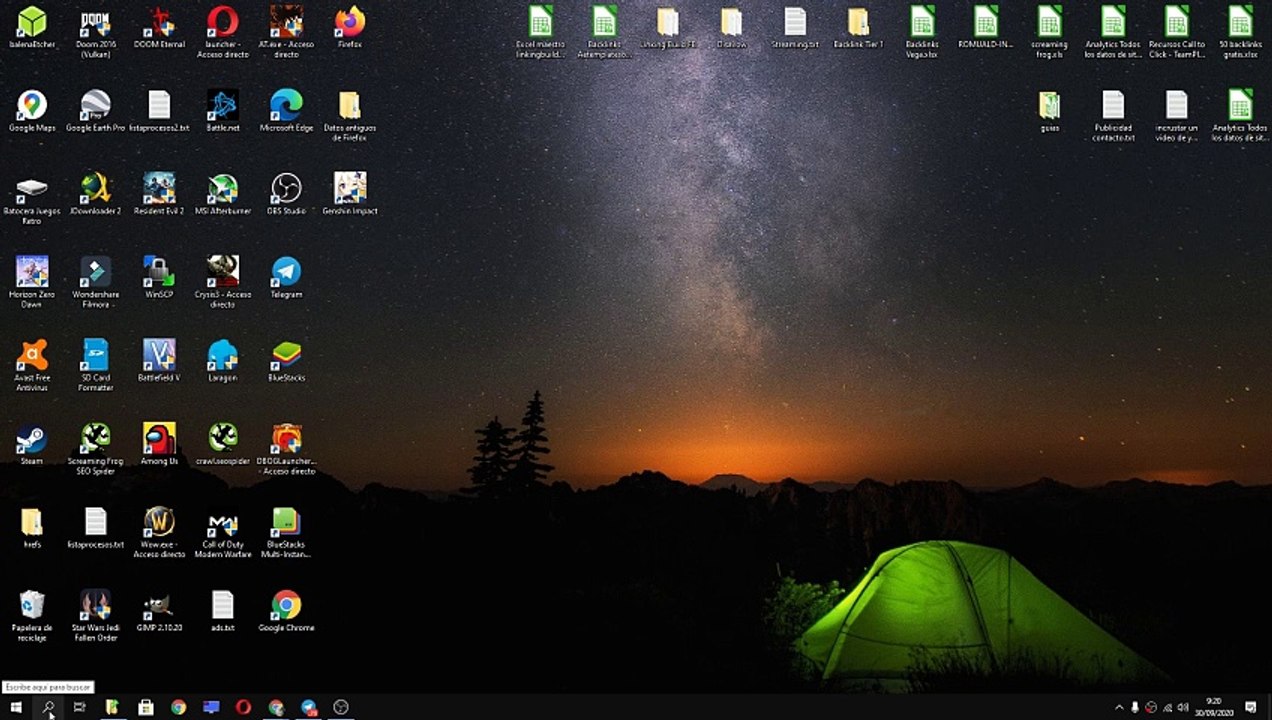
Task: Show hidden system tray icons
Action: pos(1119,707)
